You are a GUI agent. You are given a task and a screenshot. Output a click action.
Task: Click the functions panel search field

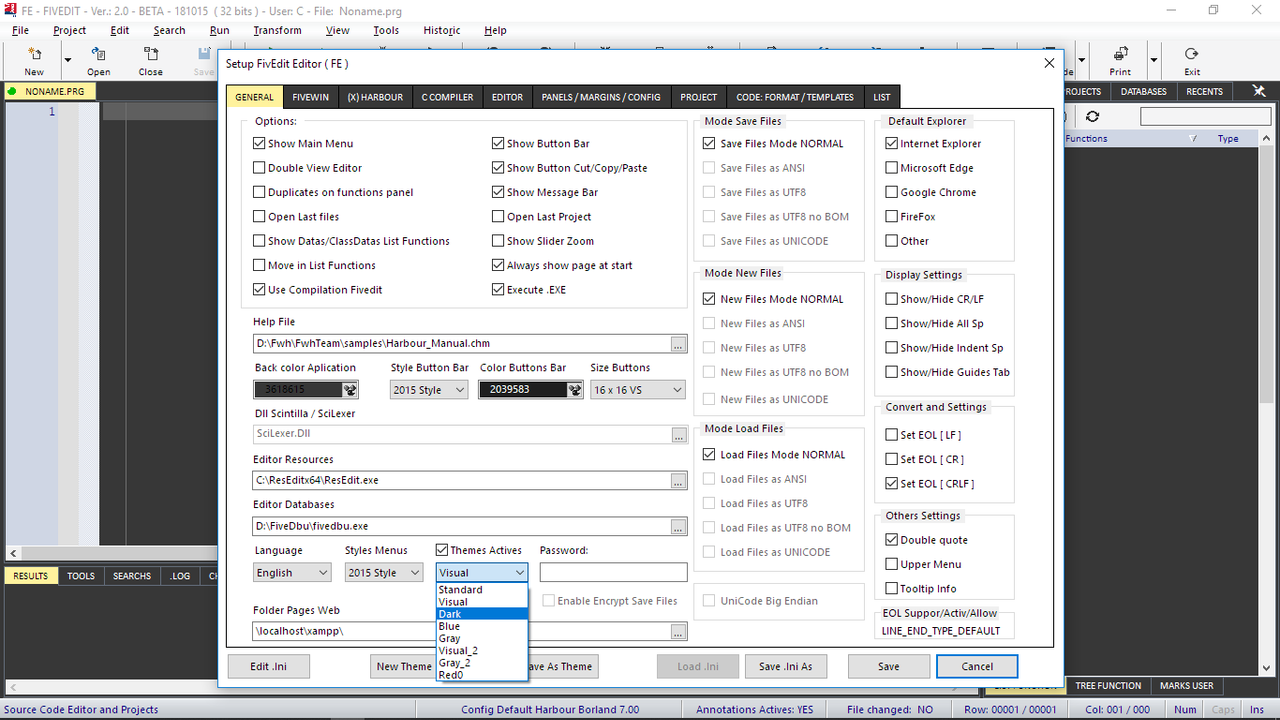pyautogui.click(x=1205, y=117)
